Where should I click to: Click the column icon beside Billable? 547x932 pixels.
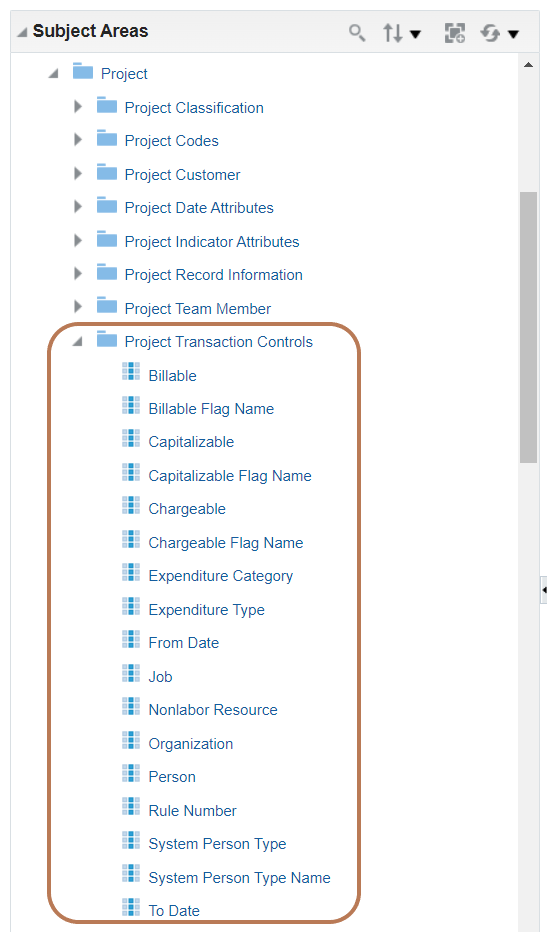click(131, 371)
